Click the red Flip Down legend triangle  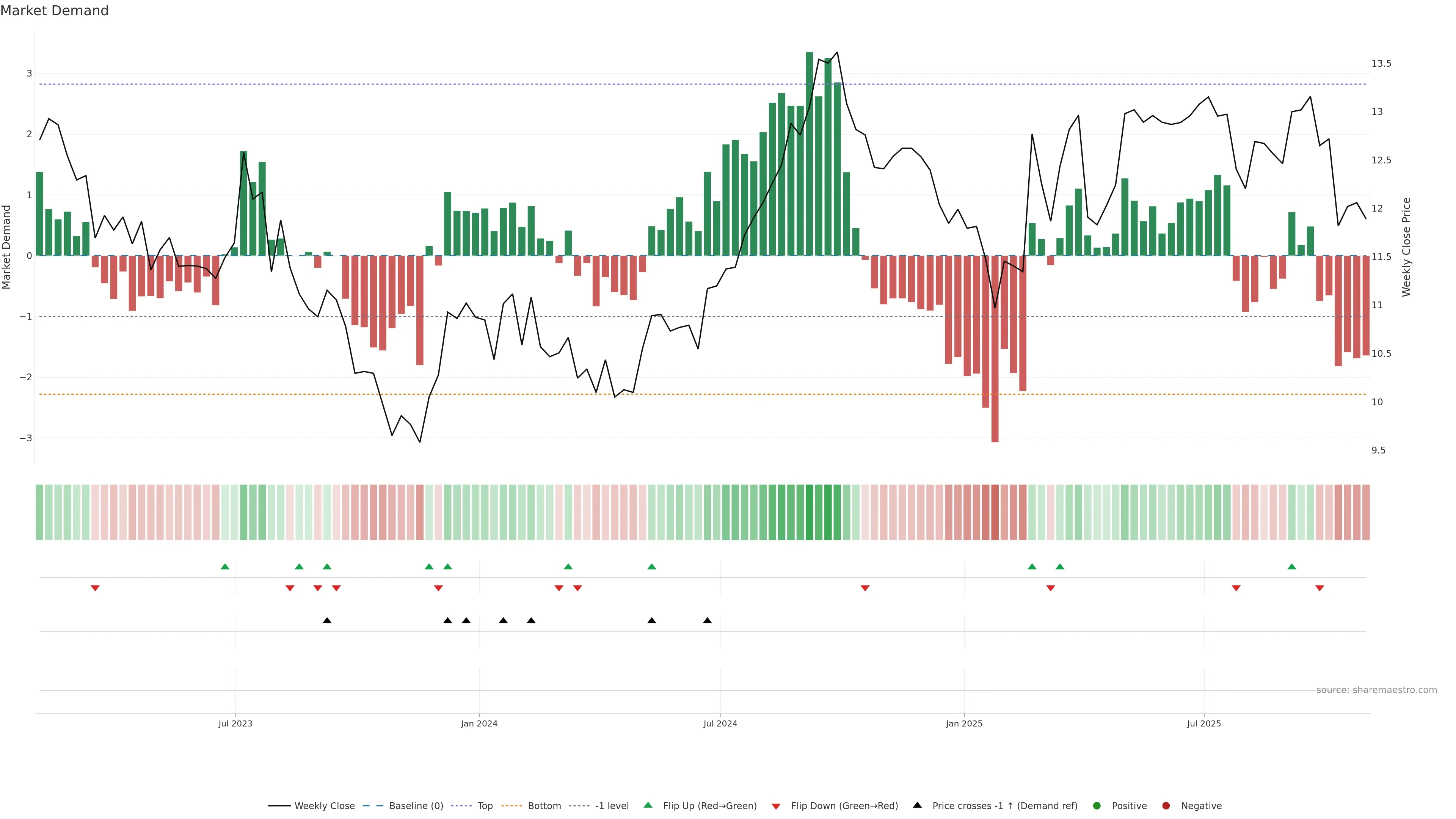click(776, 806)
